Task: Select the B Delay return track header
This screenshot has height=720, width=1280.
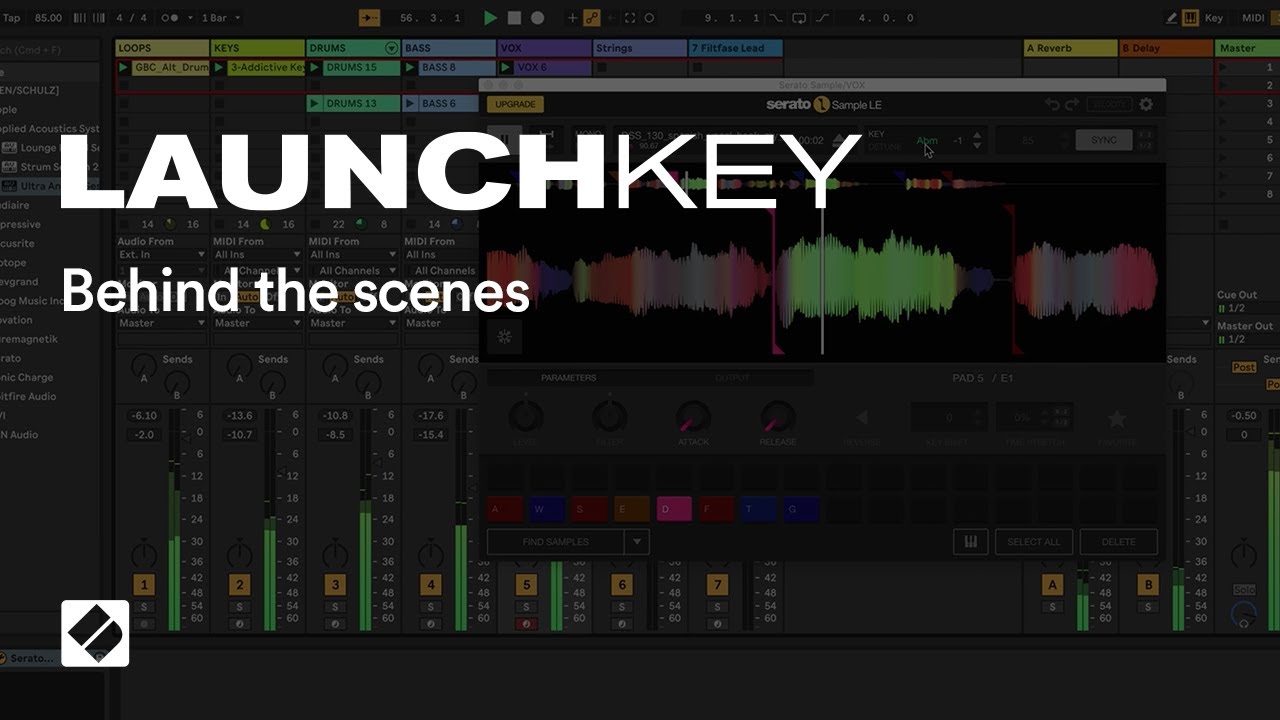Action: 1166,48
